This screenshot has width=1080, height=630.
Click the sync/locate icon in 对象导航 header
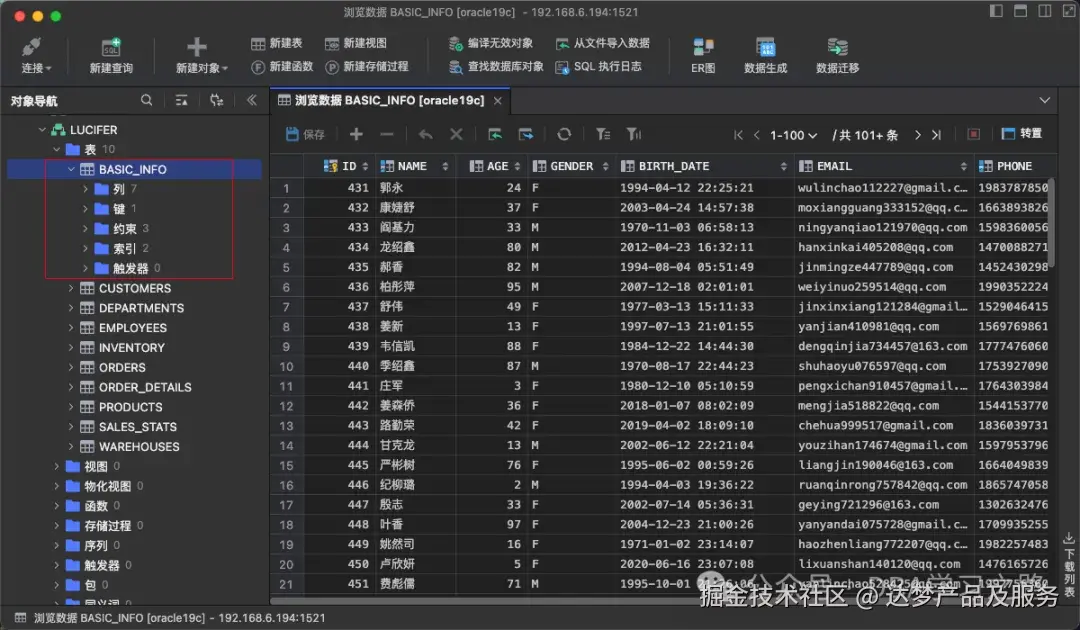[216, 101]
